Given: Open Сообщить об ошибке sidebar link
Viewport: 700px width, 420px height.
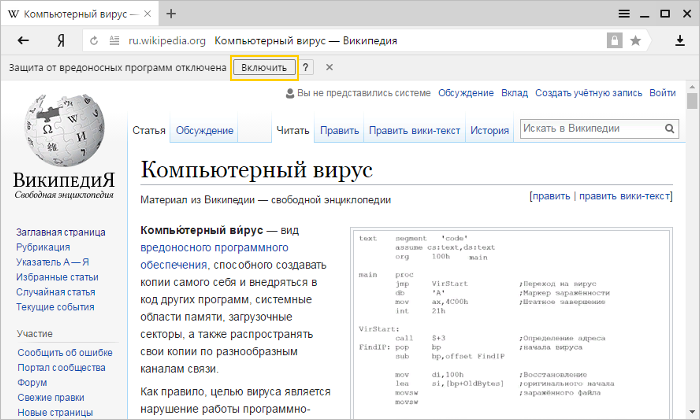Looking at the screenshot, I should [65, 353].
